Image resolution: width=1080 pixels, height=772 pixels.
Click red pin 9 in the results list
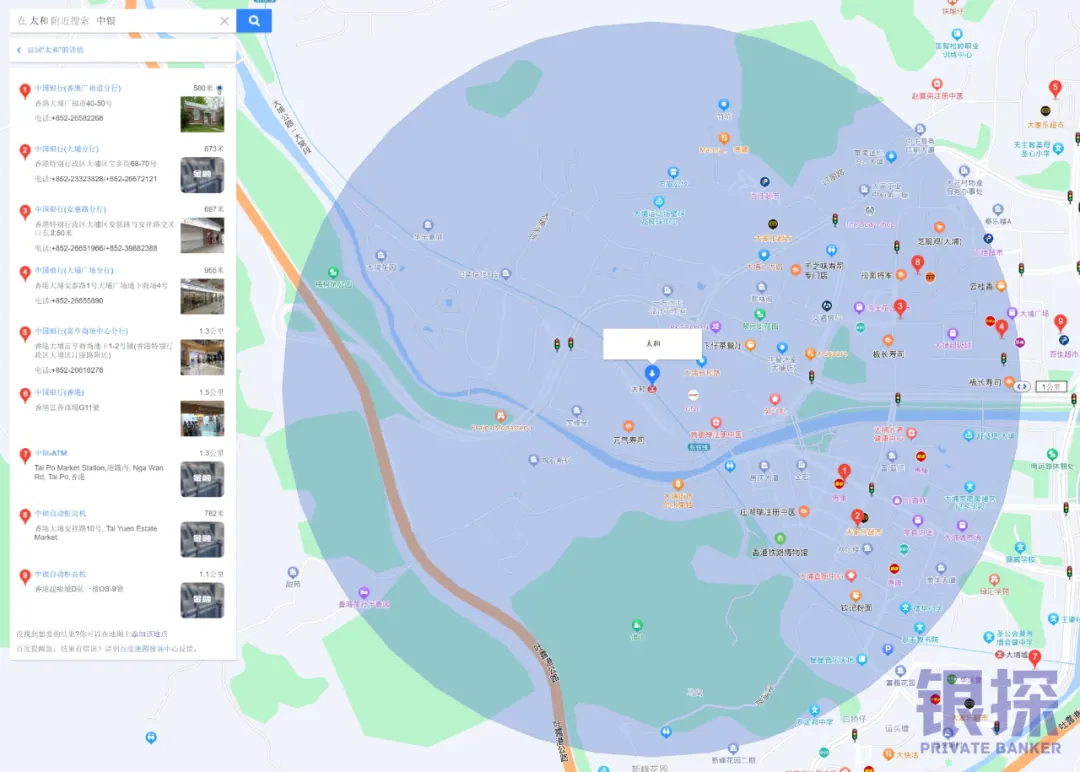coord(25,576)
